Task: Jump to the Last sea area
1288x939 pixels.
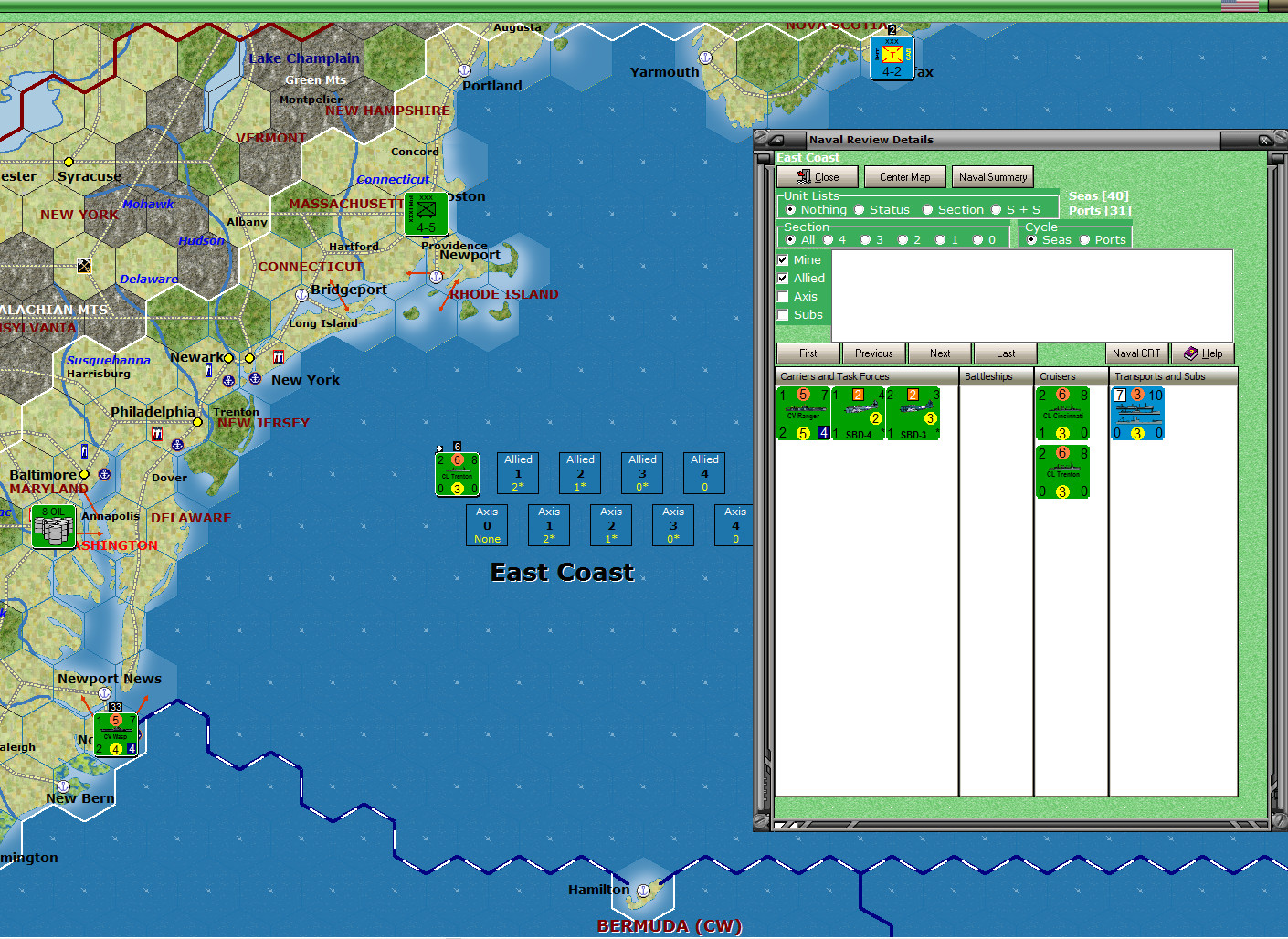Action: (1006, 353)
